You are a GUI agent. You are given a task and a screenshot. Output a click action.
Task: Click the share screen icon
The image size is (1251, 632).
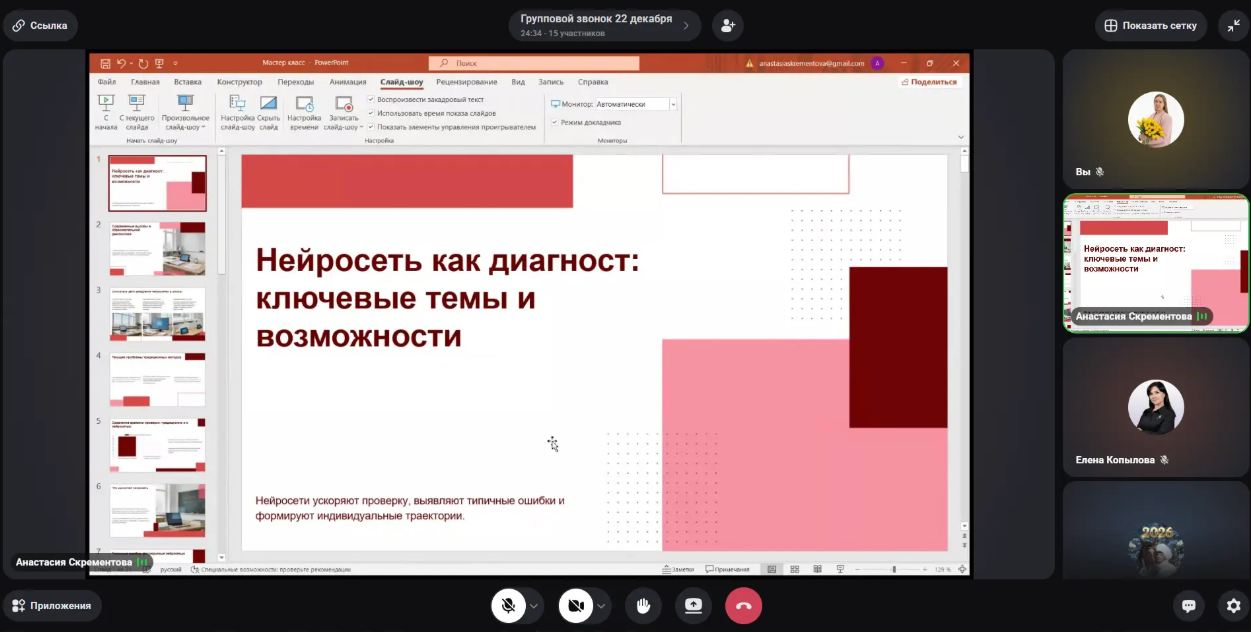pyautogui.click(x=693, y=605)
